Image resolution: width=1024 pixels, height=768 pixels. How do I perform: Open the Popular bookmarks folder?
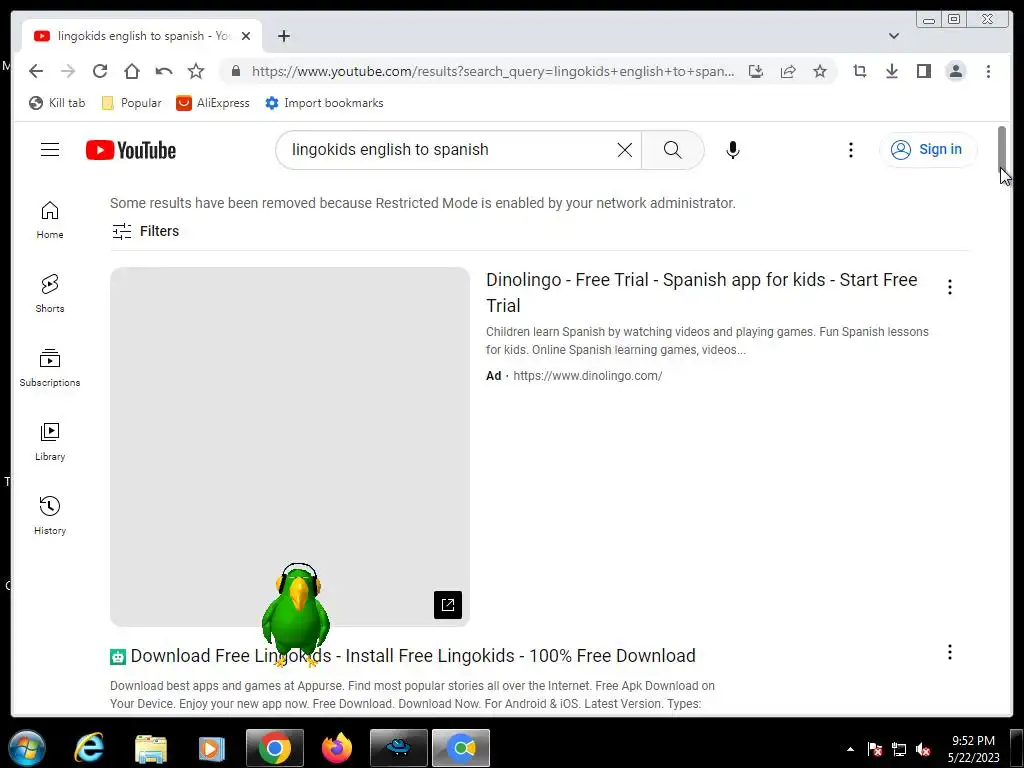tap(131, 103)
